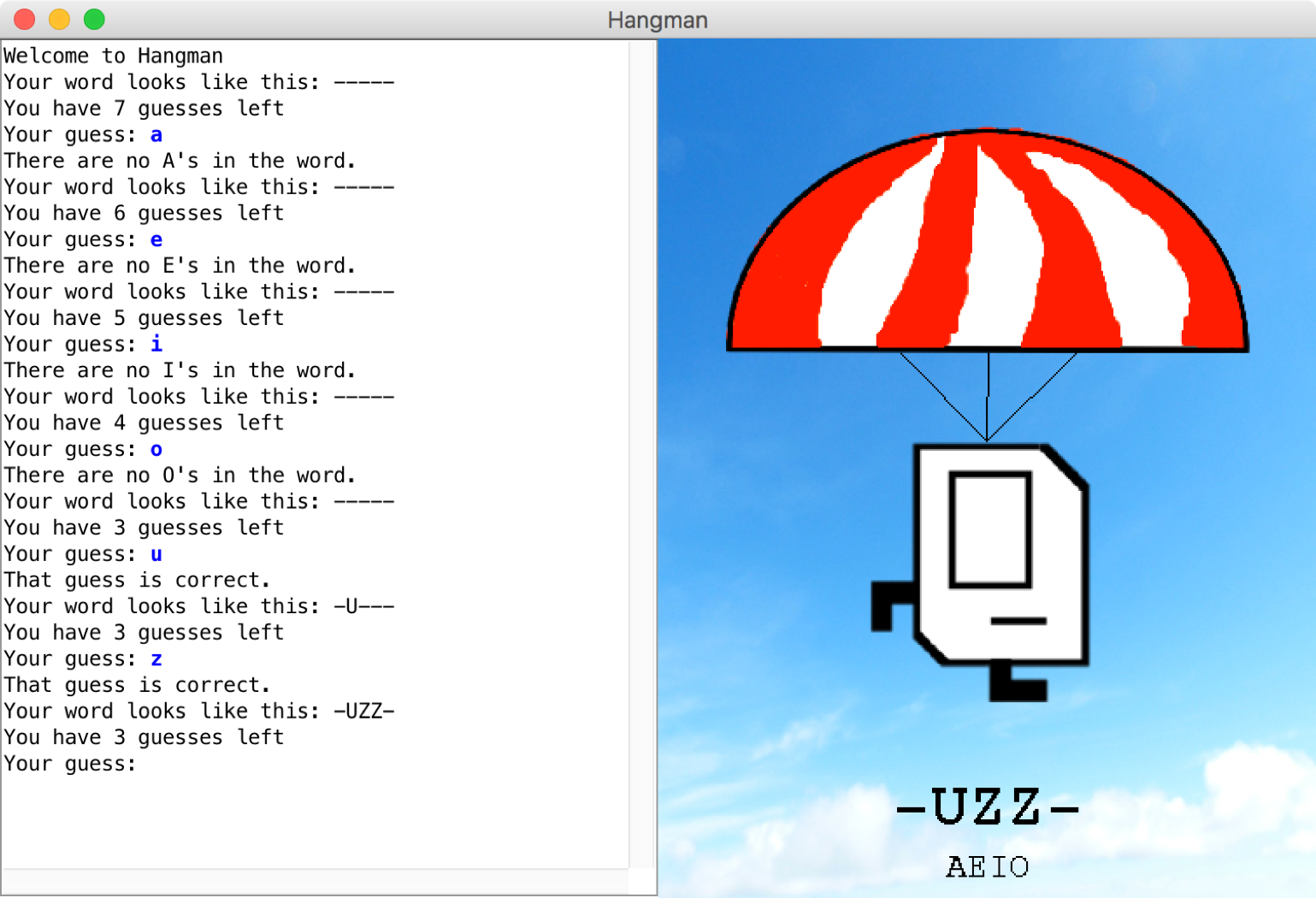Click the empty final 'Your guess:' prompt
Image resolution: width=1316 pixels, height=898 pixels.
pos(70,764)
